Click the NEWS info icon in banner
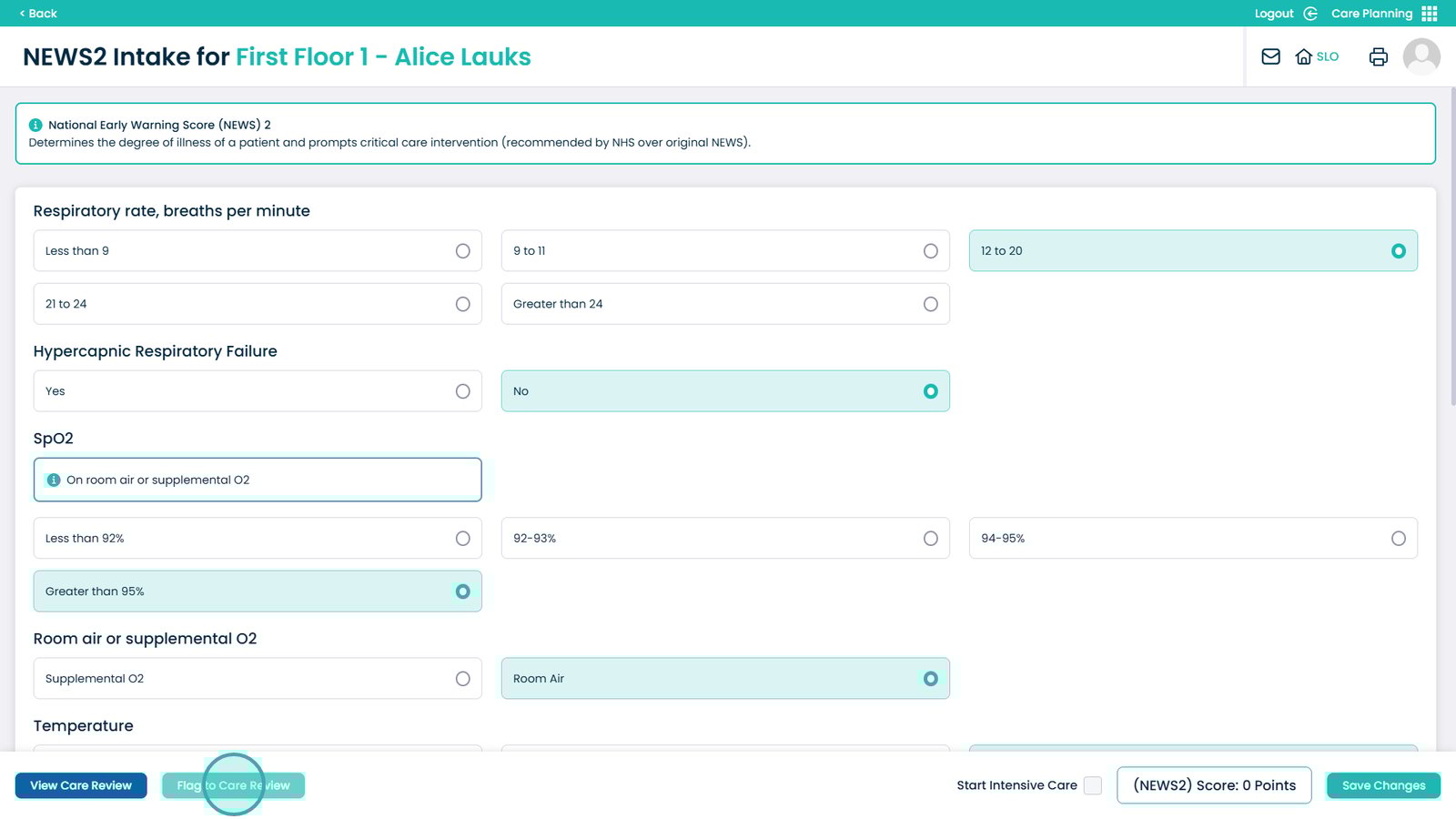Screen dimensions: 1456x819 point(35,126)
